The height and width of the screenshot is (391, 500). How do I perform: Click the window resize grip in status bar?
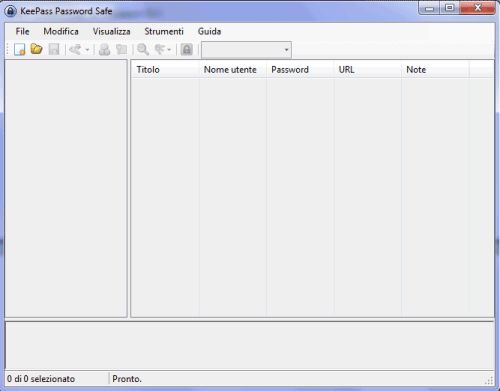pyautogui.click(x=489, y=381)
